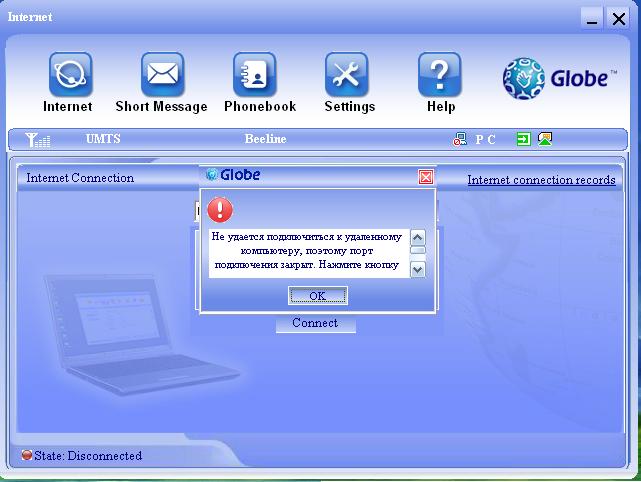Minimize the Internet window
The image size is (641, 482).
[592, 18]
